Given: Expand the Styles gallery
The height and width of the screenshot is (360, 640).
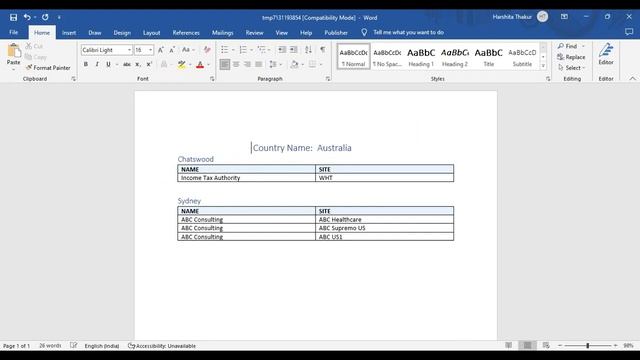Looking at the screenshot, I should pos(543,66).
